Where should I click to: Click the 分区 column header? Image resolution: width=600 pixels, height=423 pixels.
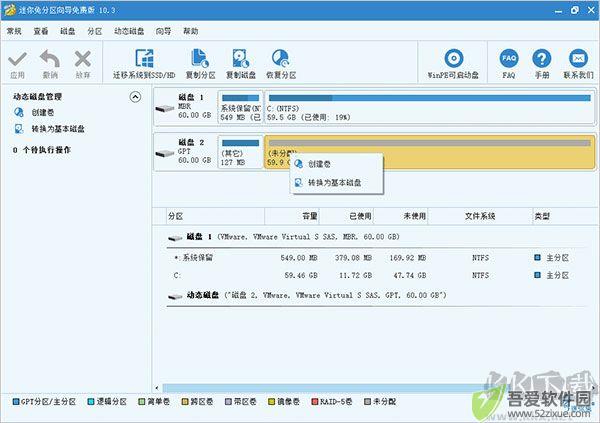click(215, 216)
